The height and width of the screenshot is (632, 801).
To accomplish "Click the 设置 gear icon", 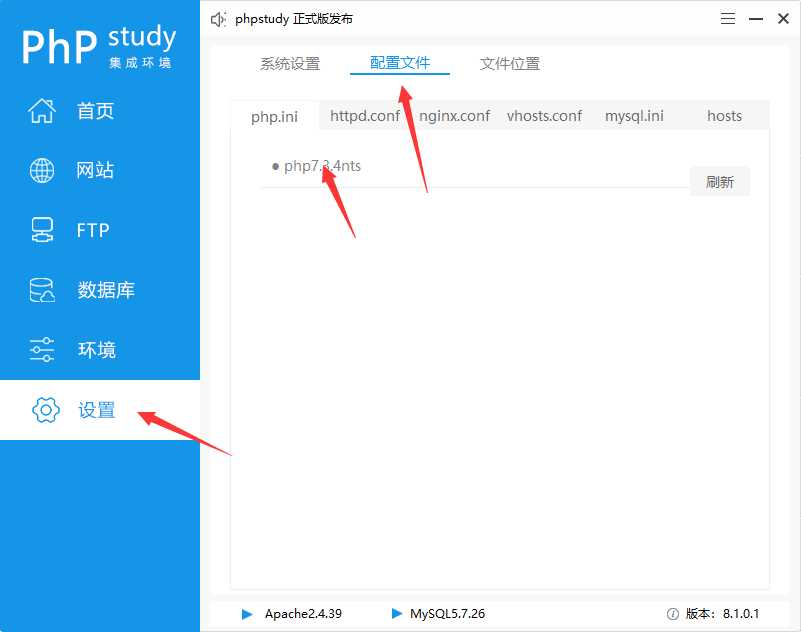I will click(x=45, y=410).
